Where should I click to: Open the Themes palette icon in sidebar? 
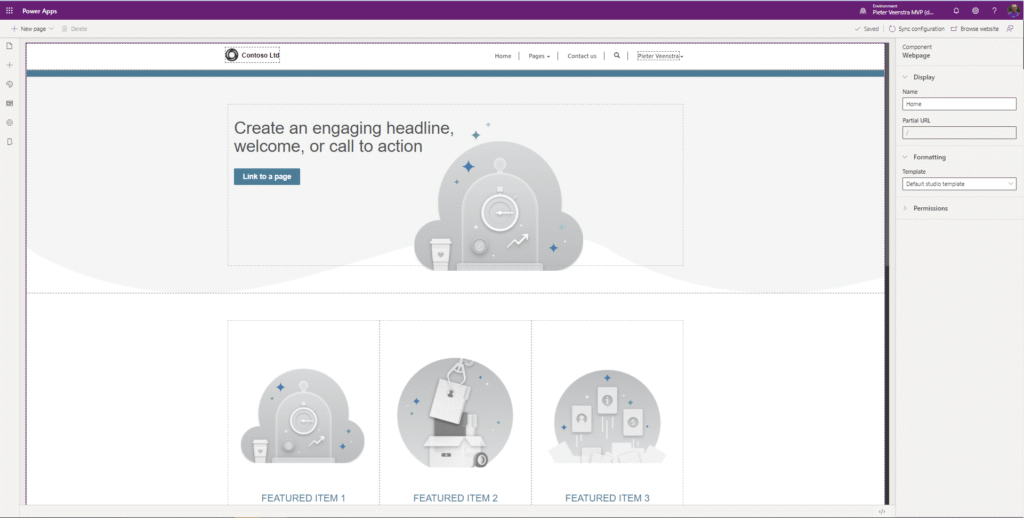click(x=9, y=84)
